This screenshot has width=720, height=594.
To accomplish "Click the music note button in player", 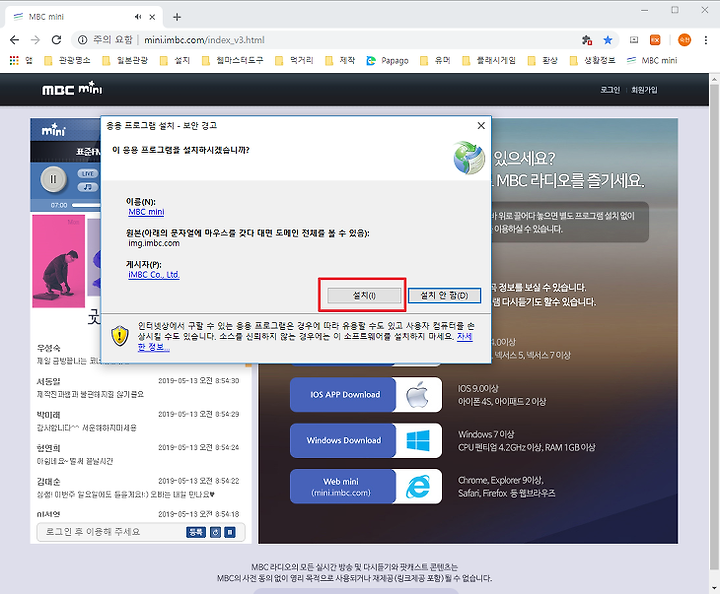I will (x=88, y=187).
